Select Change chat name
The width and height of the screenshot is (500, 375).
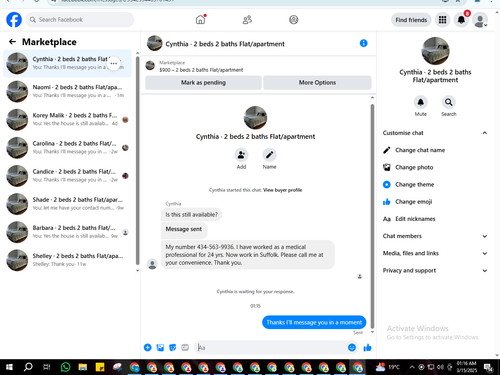tap(435, 150)
